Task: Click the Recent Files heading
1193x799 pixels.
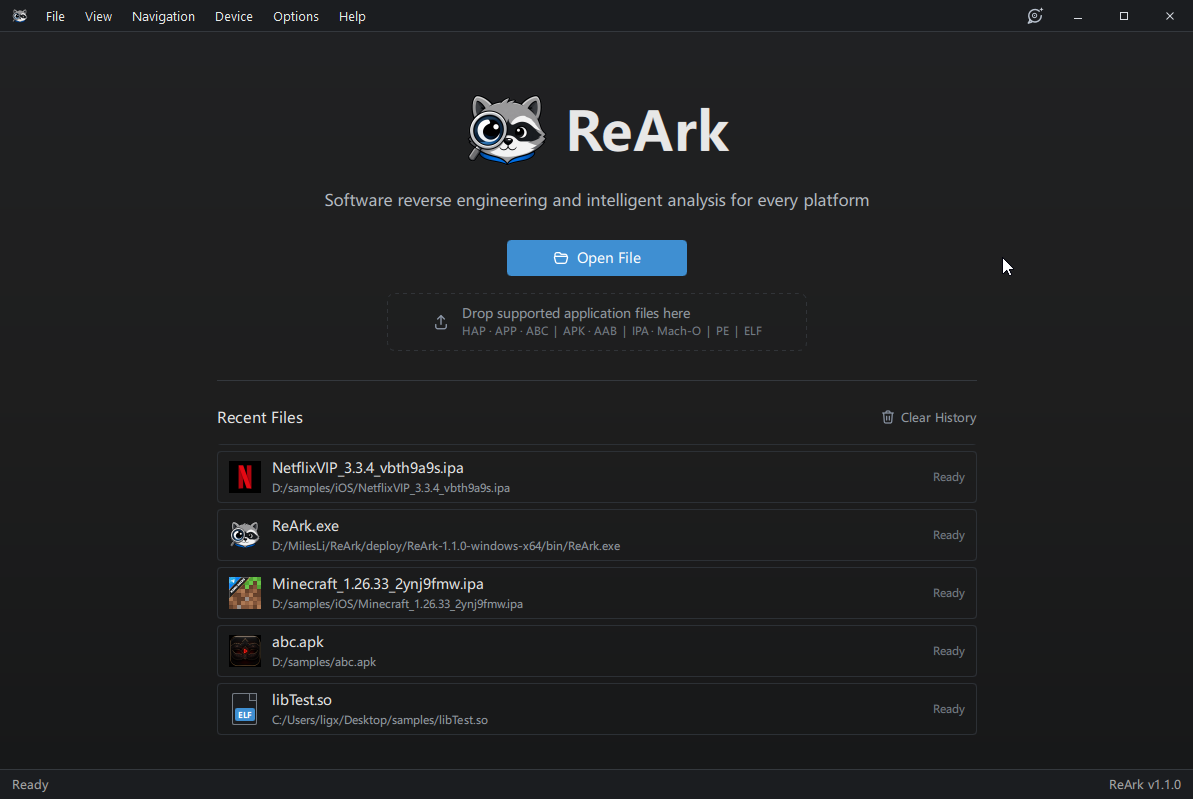Action: pyautogui.click(x=260, y=417)
